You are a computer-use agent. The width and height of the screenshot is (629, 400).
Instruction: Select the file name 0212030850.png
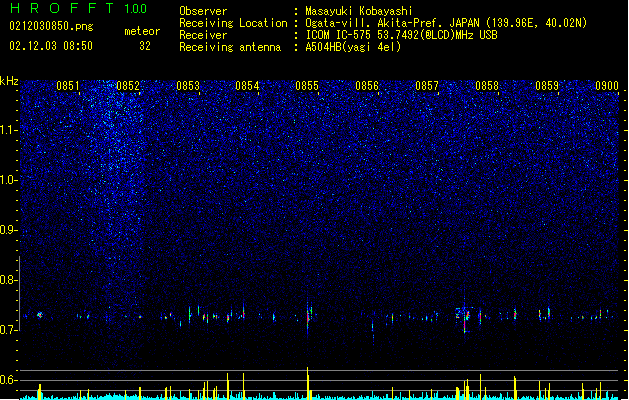coord(51,27)
